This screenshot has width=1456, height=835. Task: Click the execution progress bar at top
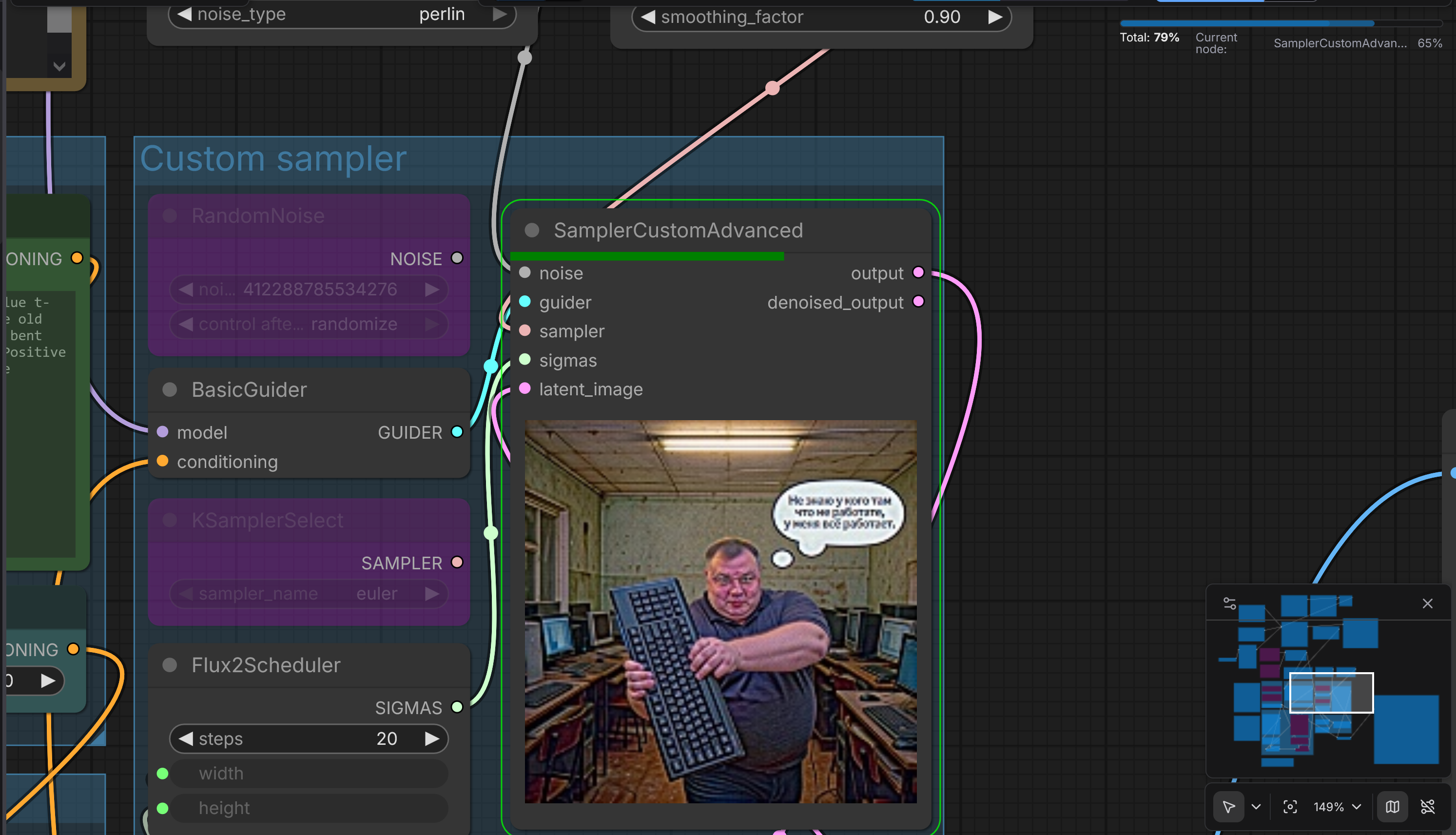[x=1281, y=23]
